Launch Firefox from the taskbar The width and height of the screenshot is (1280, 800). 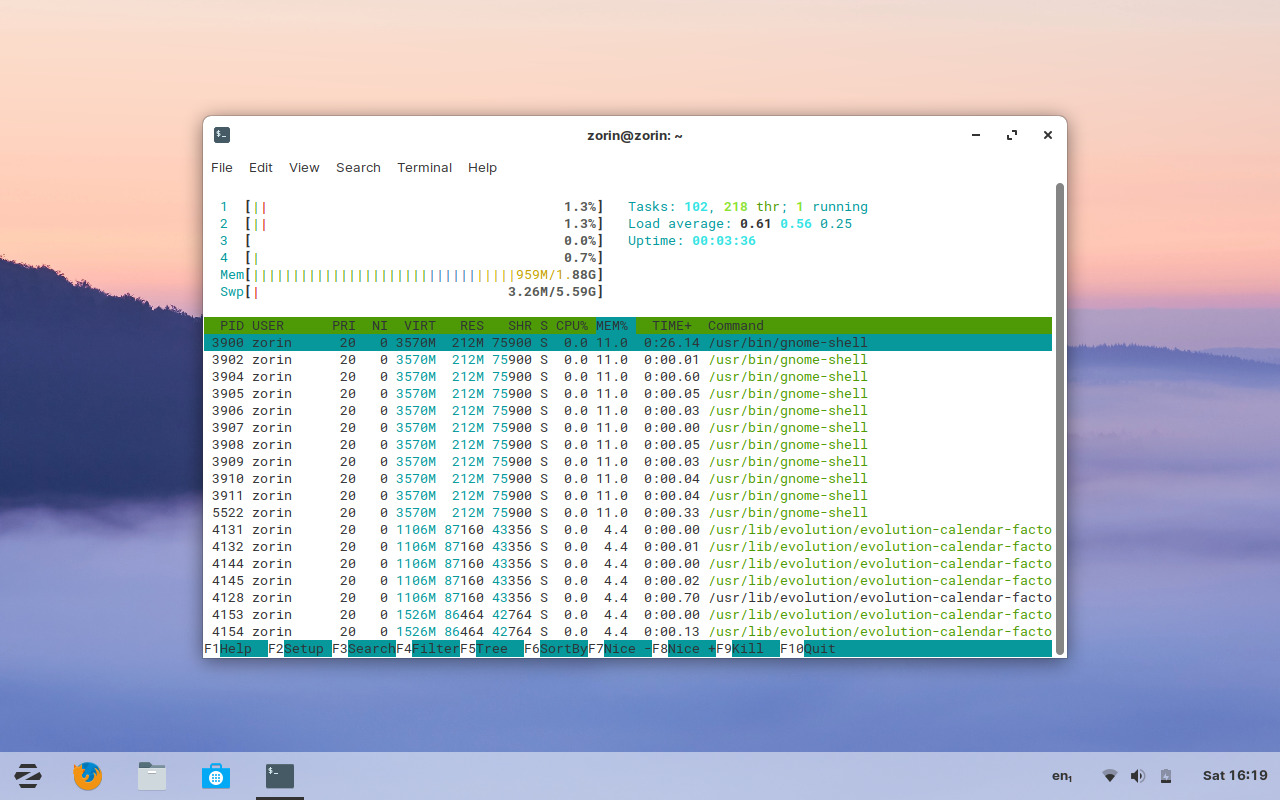pos(87,775)
